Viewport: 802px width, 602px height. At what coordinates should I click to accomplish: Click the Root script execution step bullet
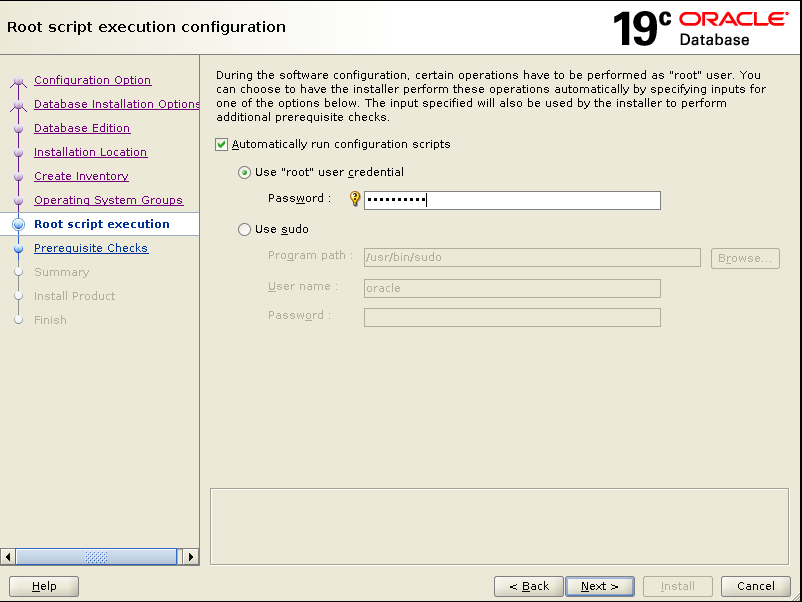coord(18,224)
